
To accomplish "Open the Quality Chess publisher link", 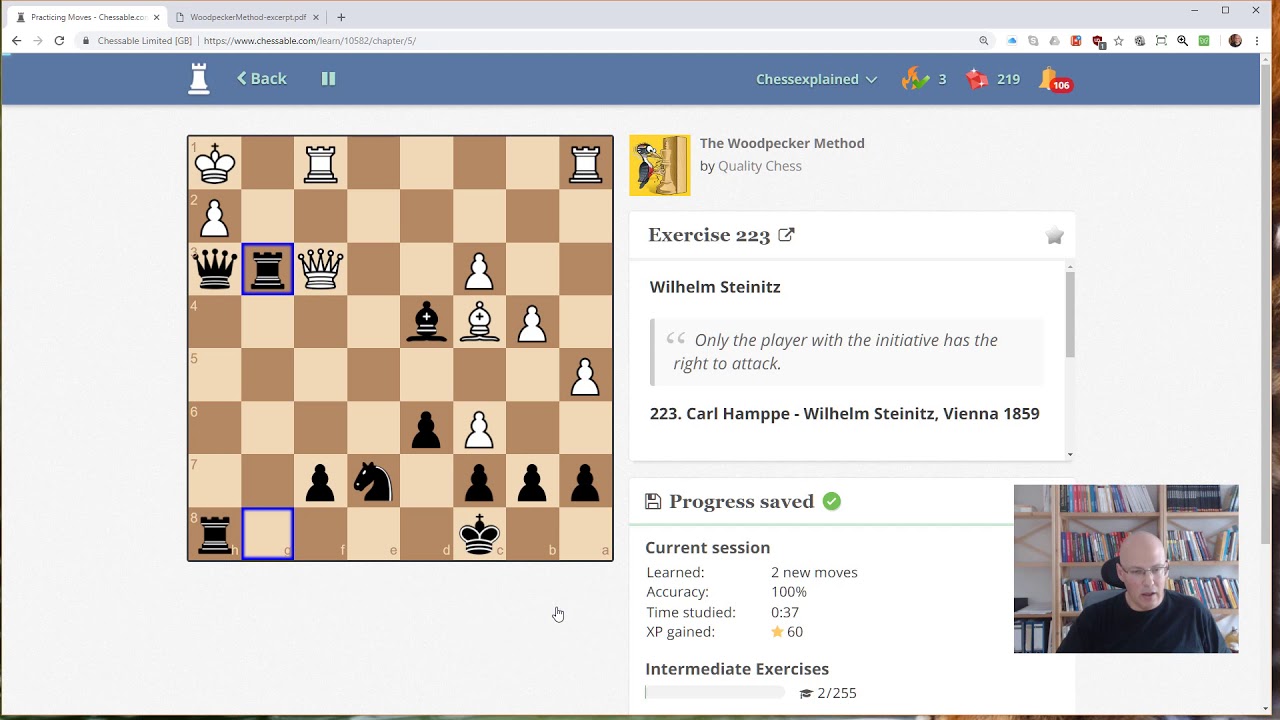I will click(759, 166).
